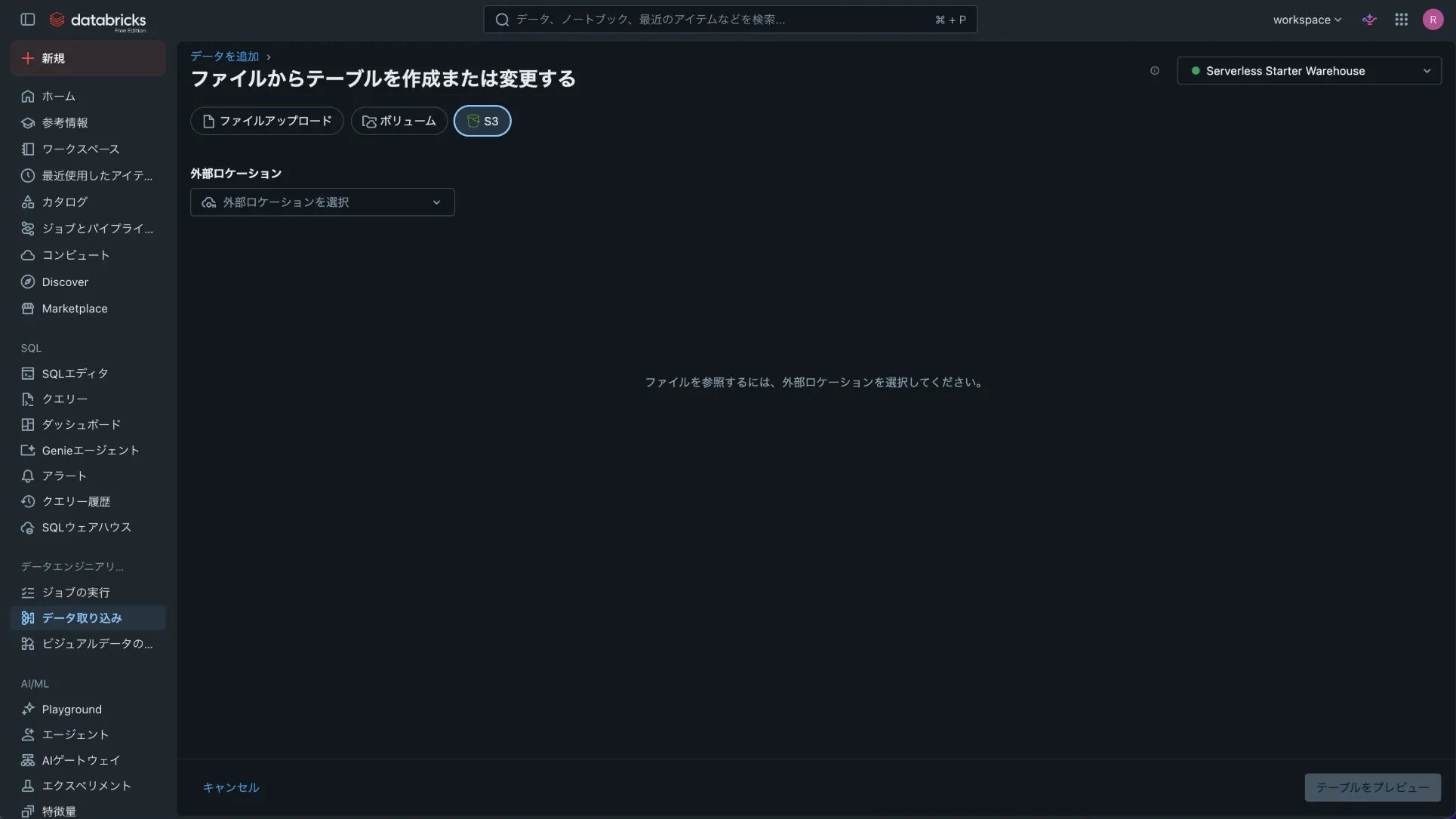Open the Databricks logo home link

pyautogui.click(x=97, y=20)
